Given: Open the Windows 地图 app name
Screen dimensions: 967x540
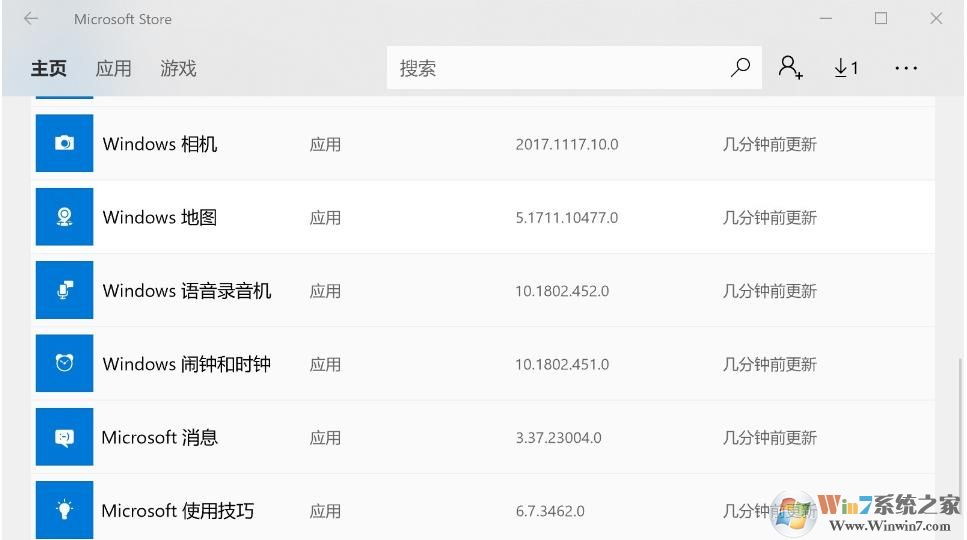Looking at the screenshot, I should pyautogui.click(x=160, y=218).
